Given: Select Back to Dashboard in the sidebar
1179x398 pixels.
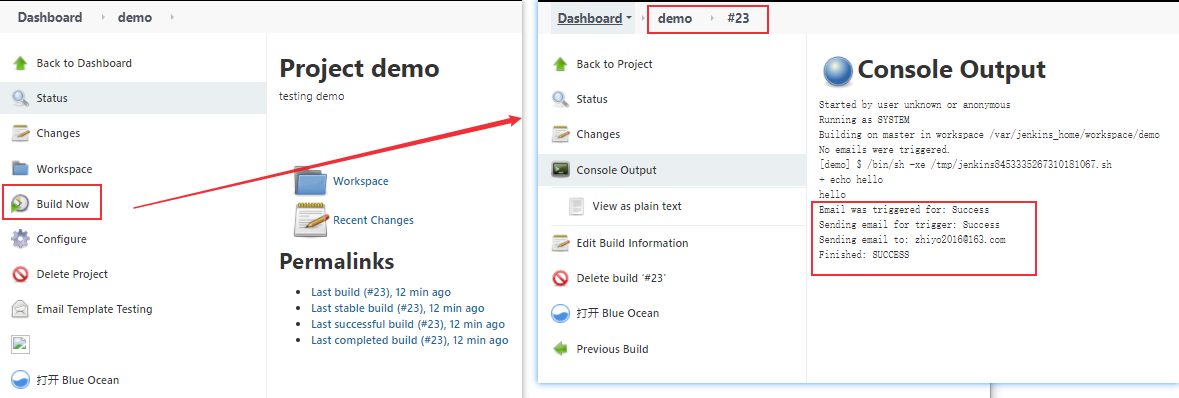Looking at the screenshot, I should (x=84, y=63).
